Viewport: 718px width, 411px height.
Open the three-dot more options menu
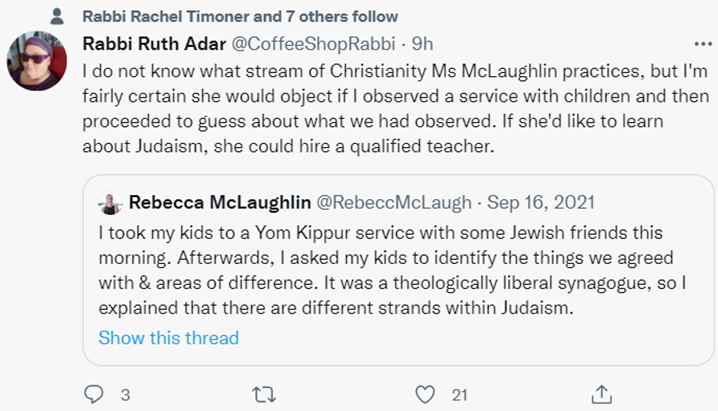click(703, 44)
